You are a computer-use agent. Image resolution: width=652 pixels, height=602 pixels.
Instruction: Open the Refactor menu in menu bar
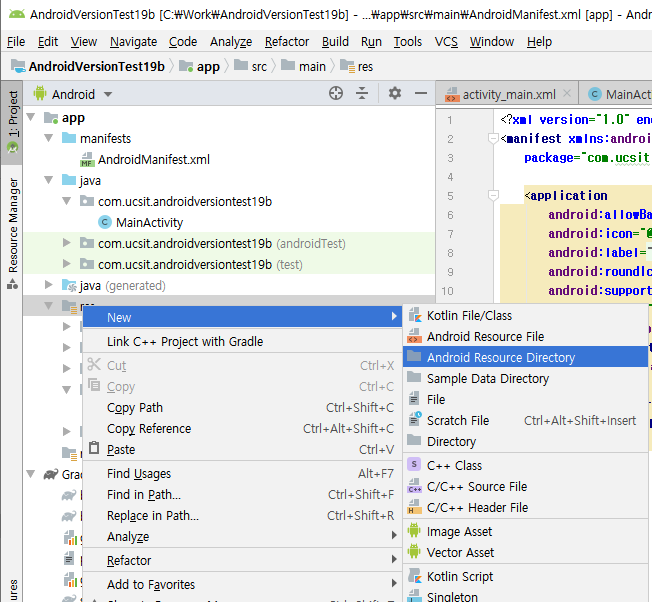click(x=287, y=42)
